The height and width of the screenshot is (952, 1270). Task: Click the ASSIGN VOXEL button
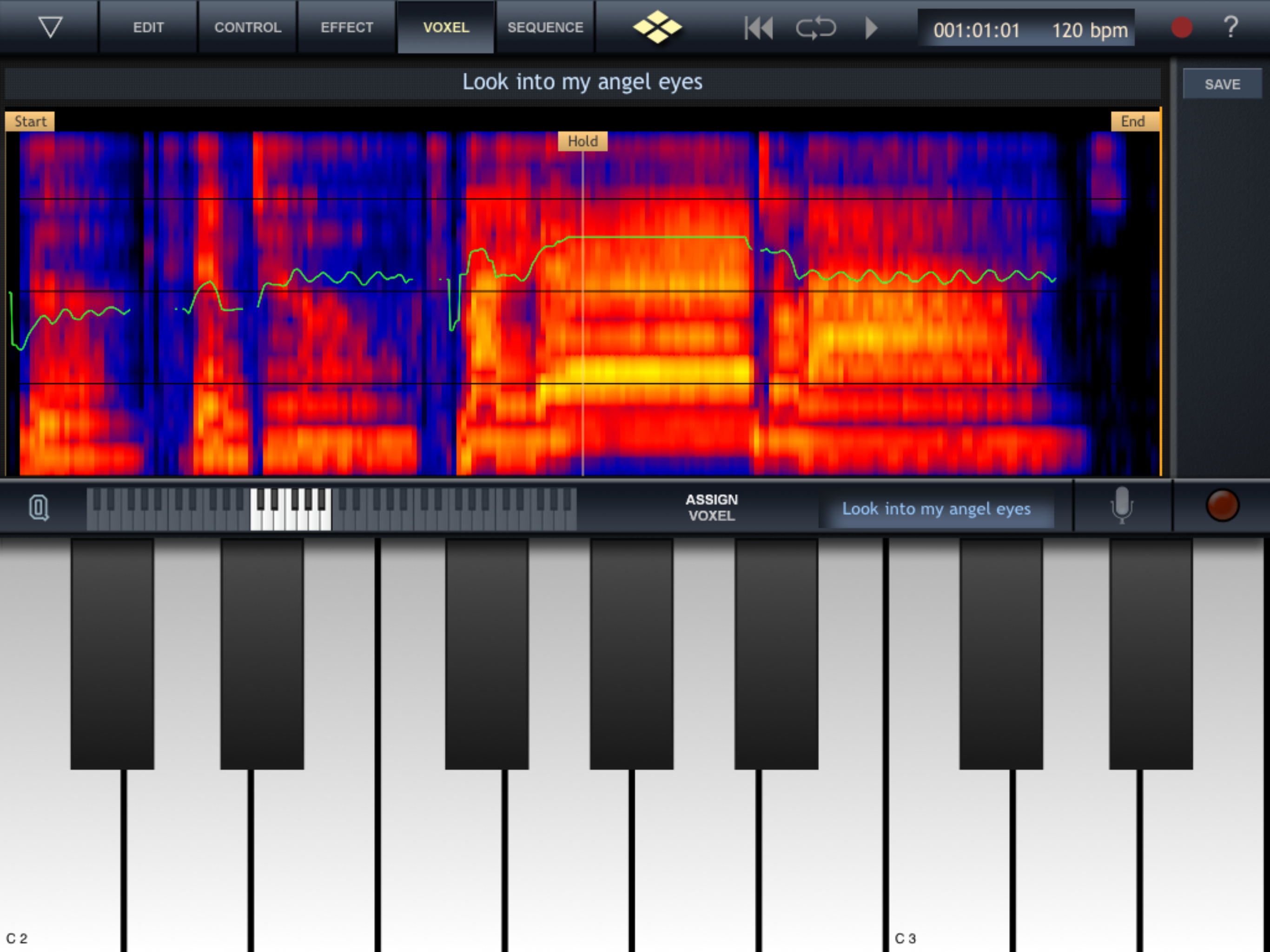711,508
